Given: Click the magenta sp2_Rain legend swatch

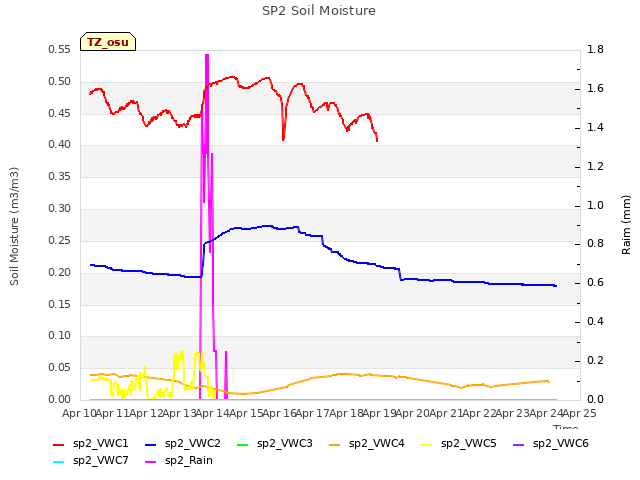Looking at the screenshot, I should coord(151,462).
